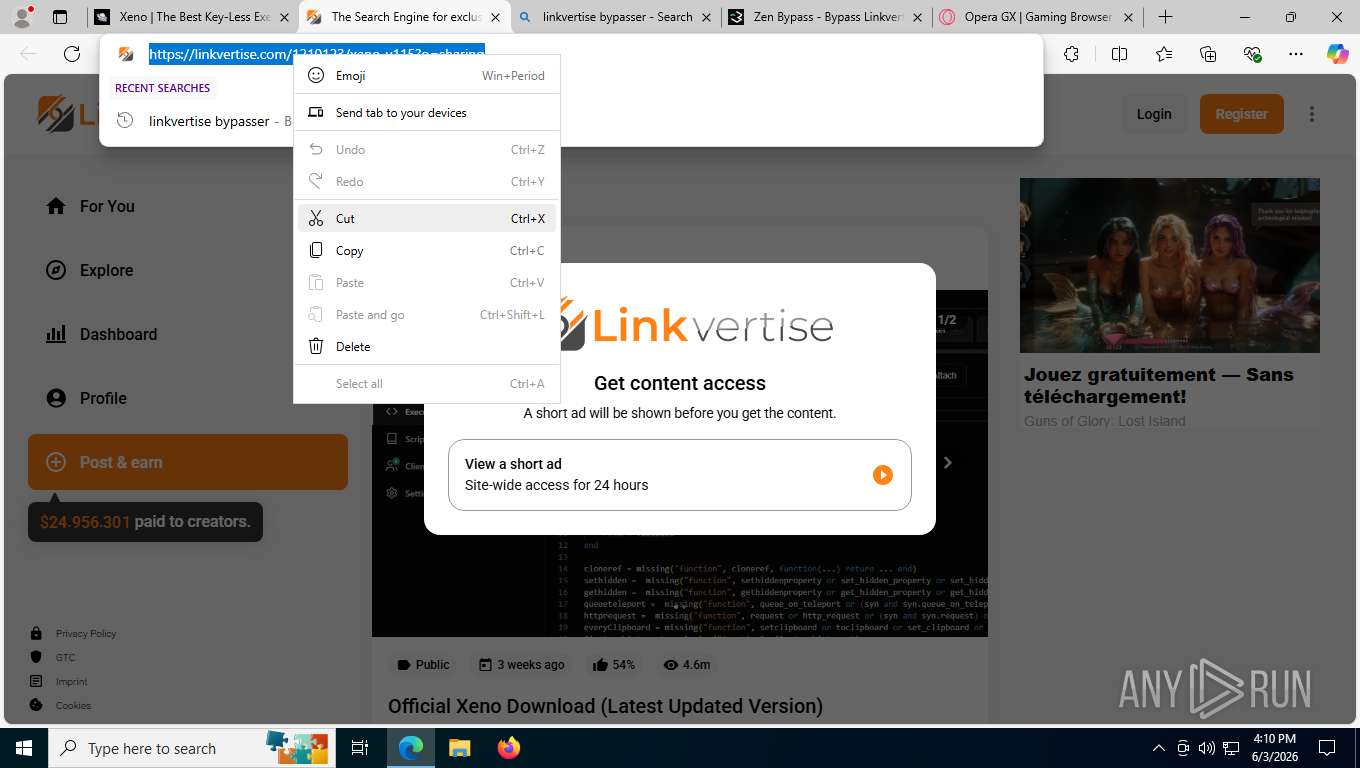Open the Jouez gratuitement ad headline
The height and width of the screenshot is (768, 1360).
[1159, 385]
